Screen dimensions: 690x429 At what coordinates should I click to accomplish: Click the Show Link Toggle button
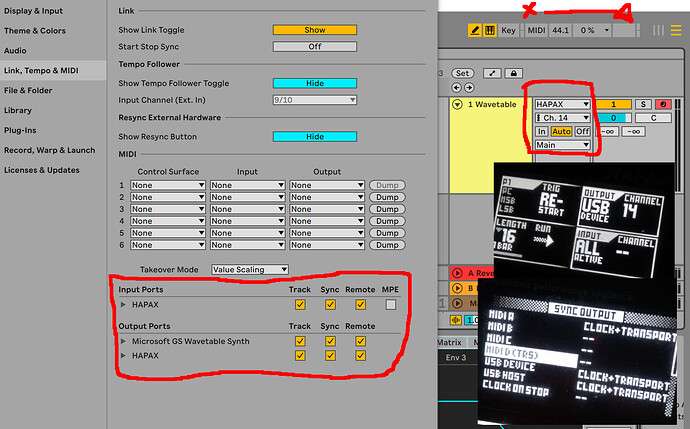(x=315, y=30)
